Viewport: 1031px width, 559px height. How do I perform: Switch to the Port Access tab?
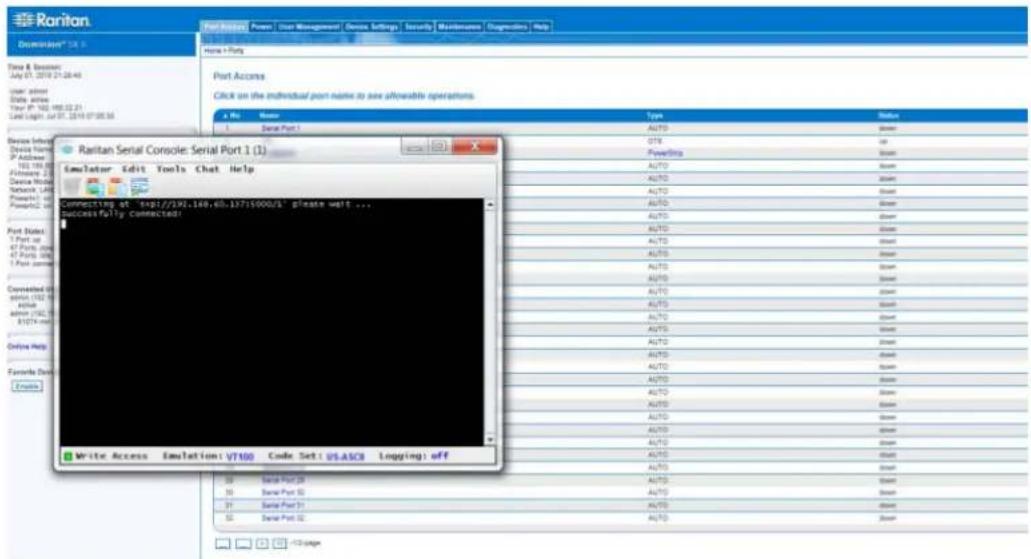tap(224, 26)
